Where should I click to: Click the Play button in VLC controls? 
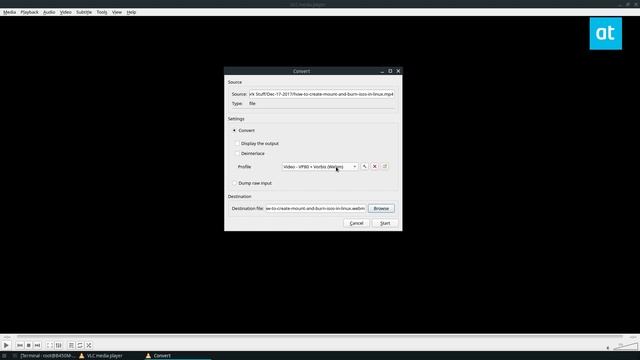tap(6, 345)
